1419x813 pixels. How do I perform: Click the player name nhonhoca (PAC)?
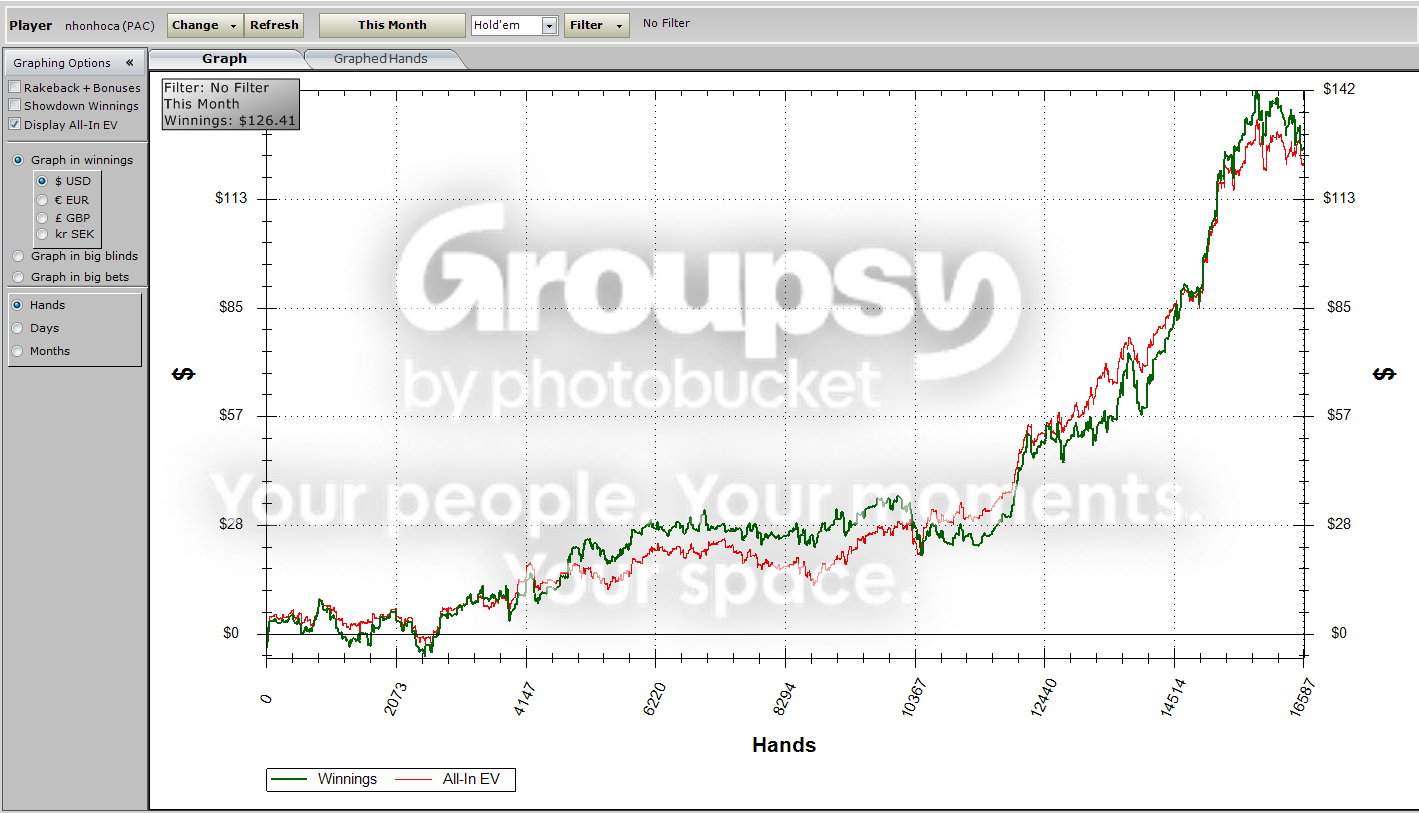(x=110, y=25)
